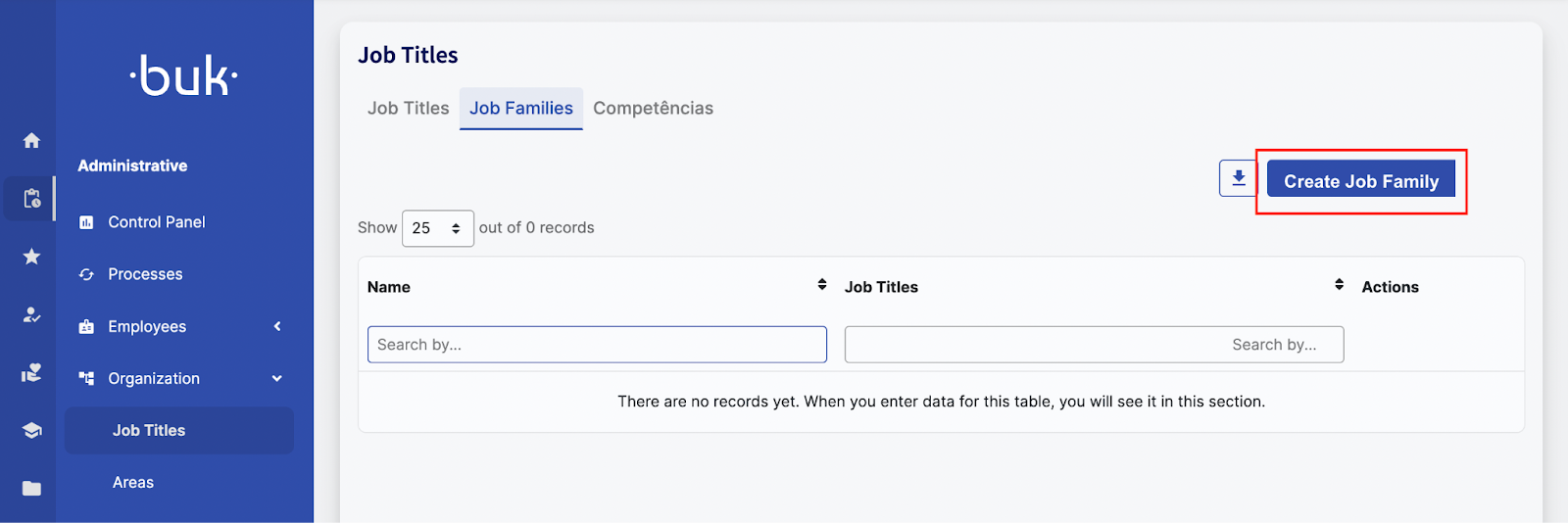Sort table by Name column arrows
Viewport: 1568px width, 523px height.
click(822, 285)
